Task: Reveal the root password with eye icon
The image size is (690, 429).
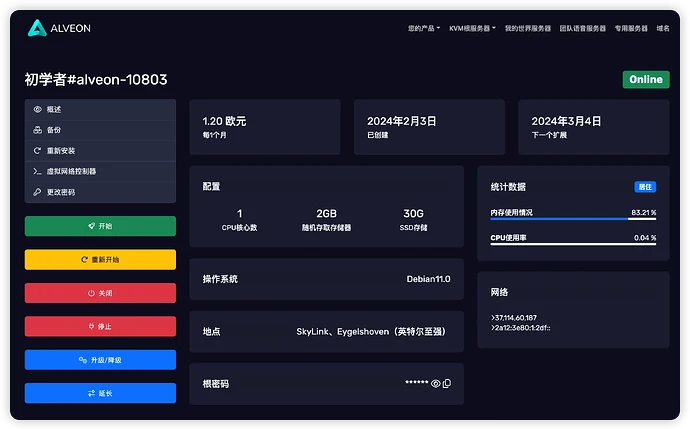Action: [x=436, y=384]
